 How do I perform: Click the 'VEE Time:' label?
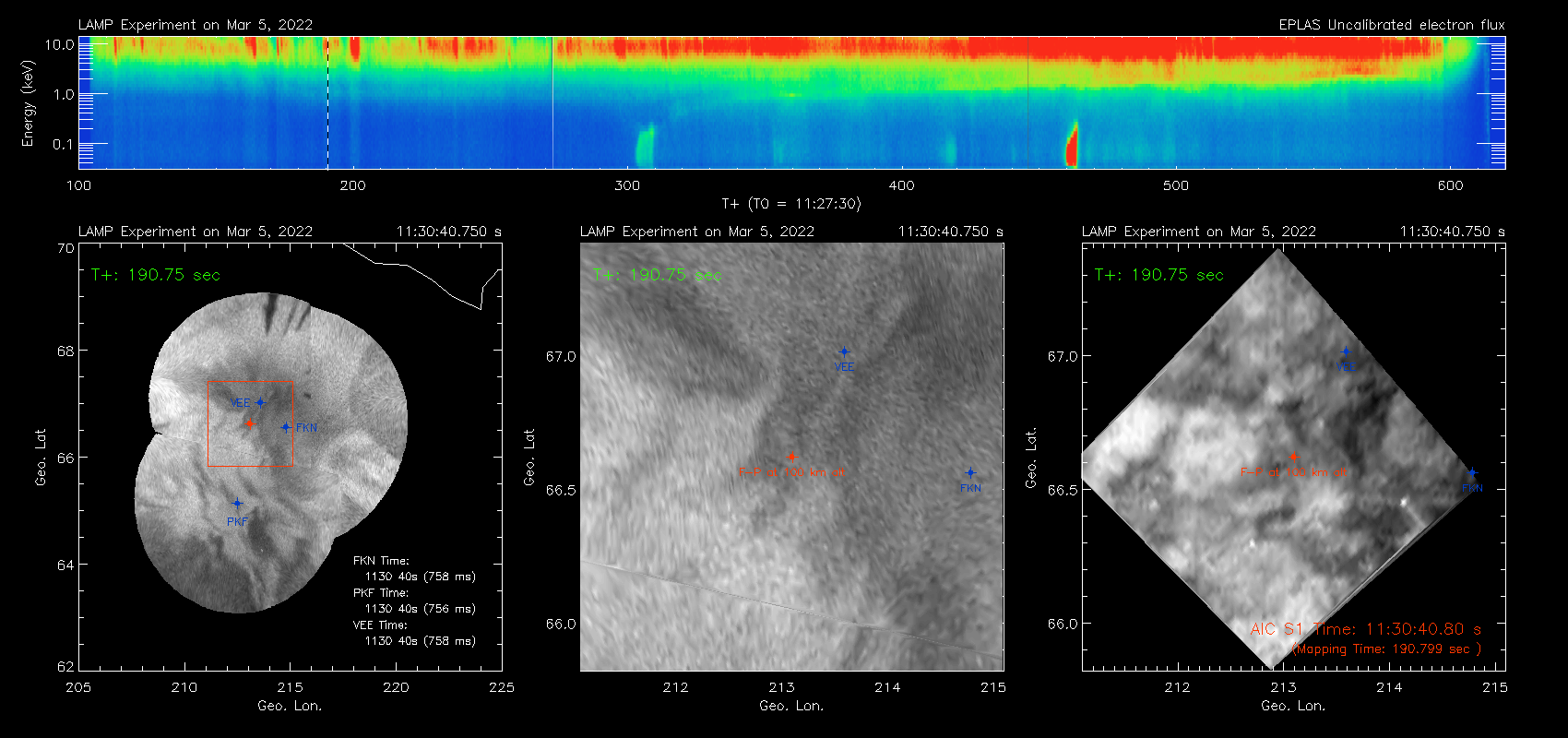(x=380, y=625)
